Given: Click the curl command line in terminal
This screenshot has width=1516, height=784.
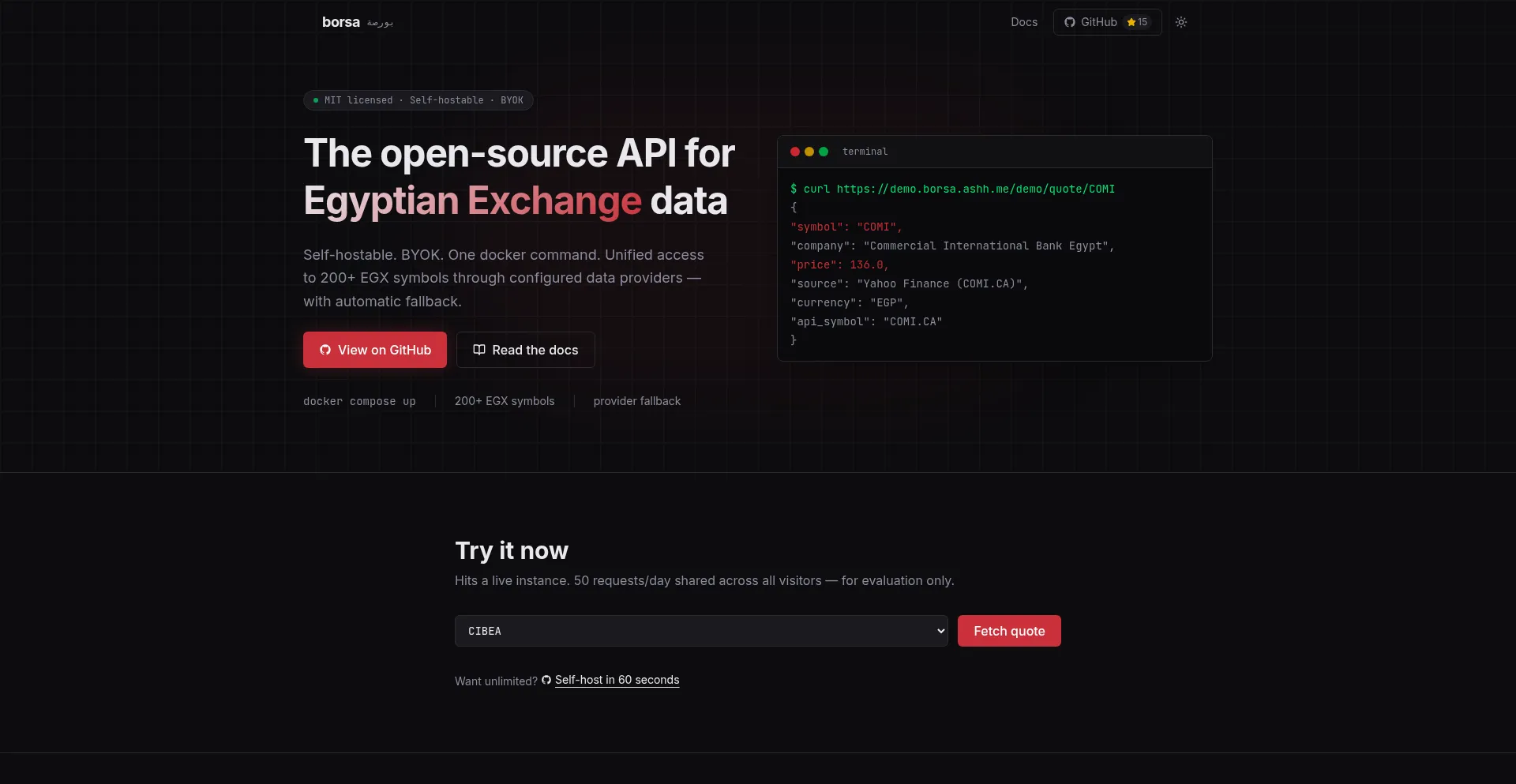Looking at the screenshot, I should [953, 189].
